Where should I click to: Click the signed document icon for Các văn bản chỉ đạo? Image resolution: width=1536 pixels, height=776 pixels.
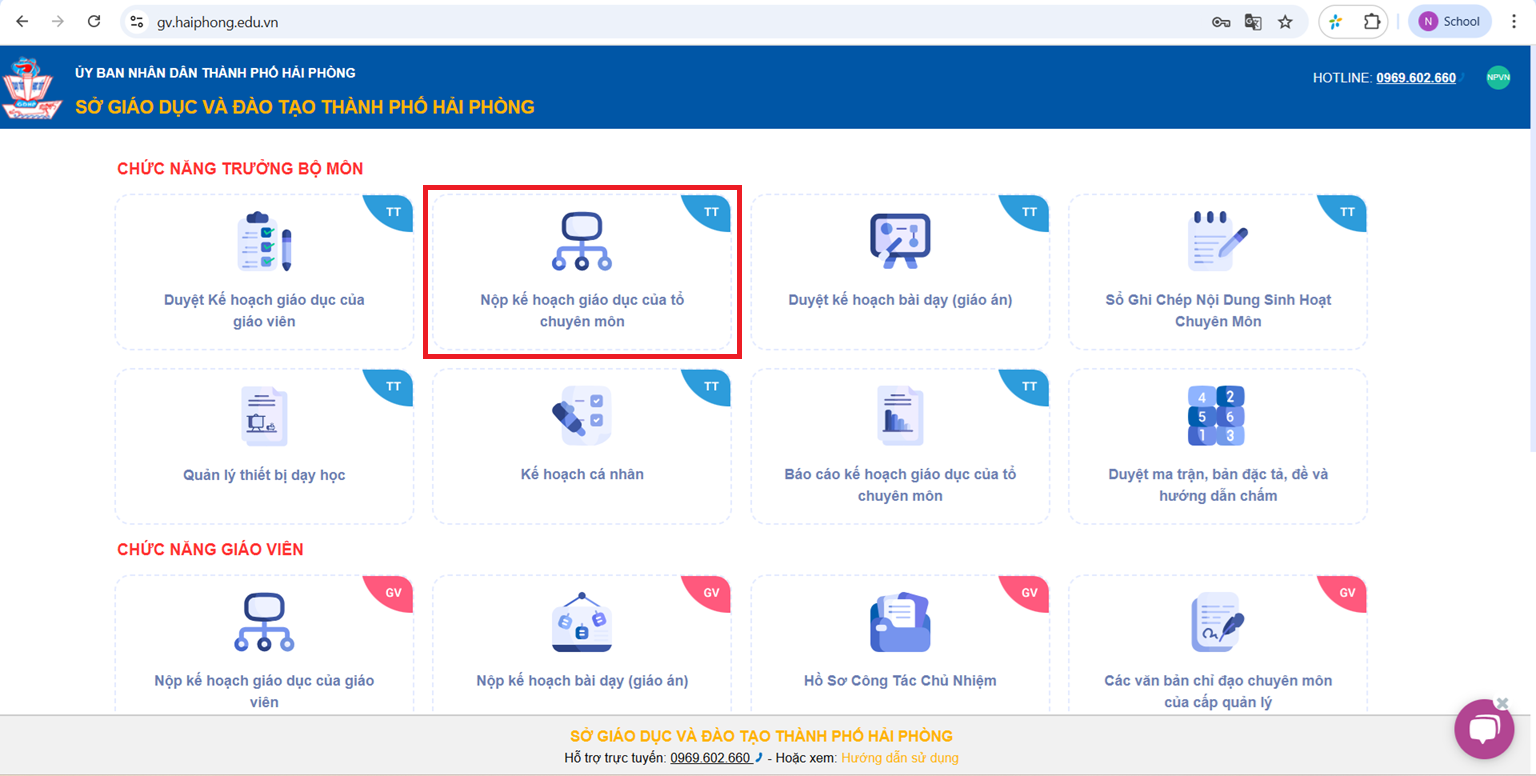click(1217, 623)
